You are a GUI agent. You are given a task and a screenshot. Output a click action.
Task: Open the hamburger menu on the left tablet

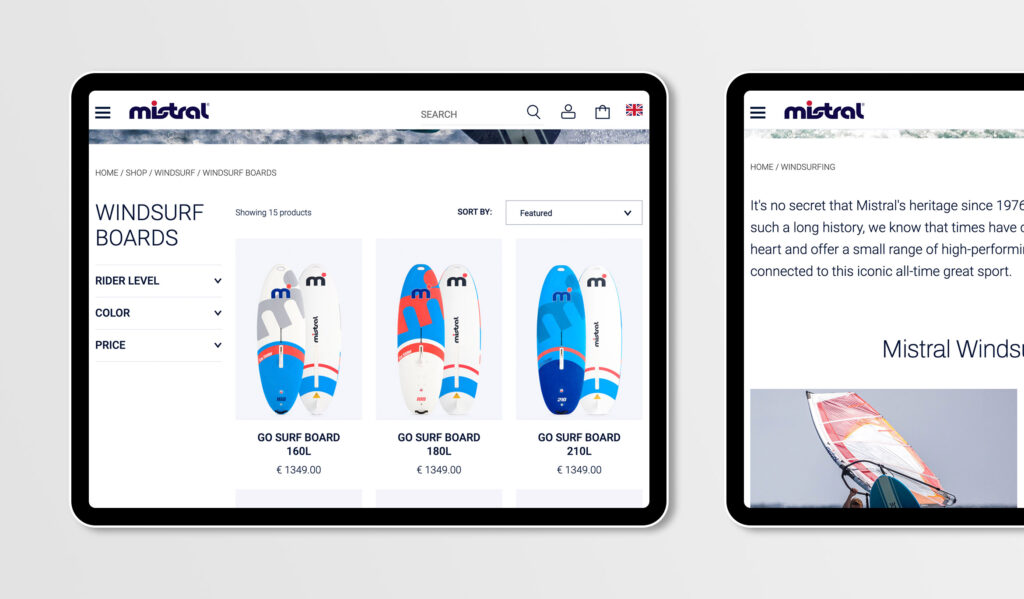103,112
